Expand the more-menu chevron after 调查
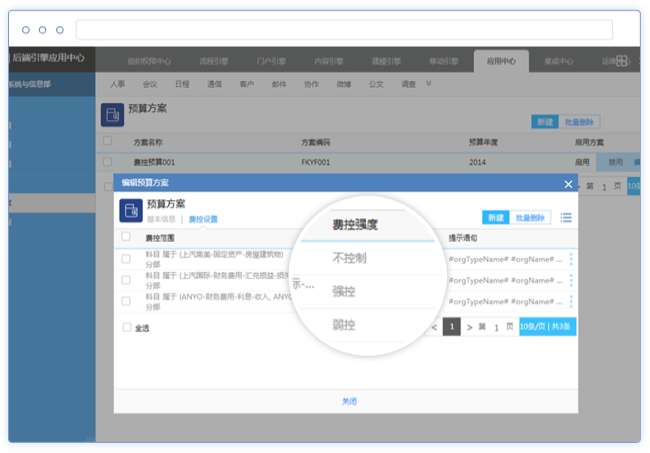650x453 pixels. click(x=429, y=84)
